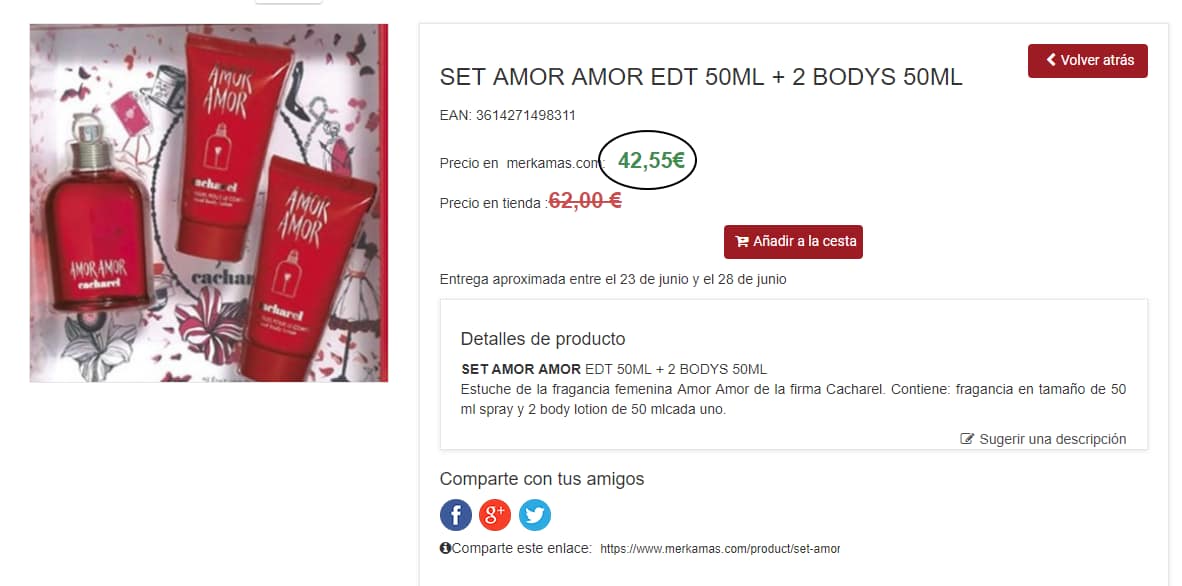1182x586 pixels.
Task: Click the merkamas.com share link field
Action: (719, 549)
